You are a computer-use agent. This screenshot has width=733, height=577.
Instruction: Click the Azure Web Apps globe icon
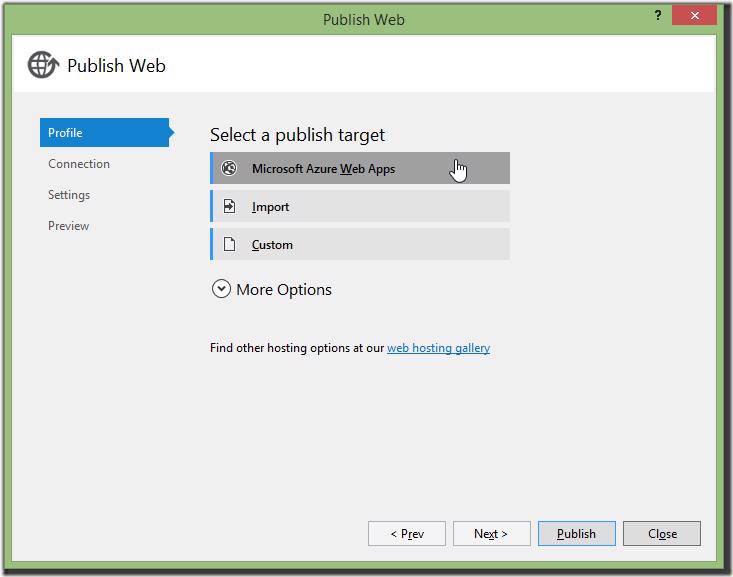pos(229,168)
